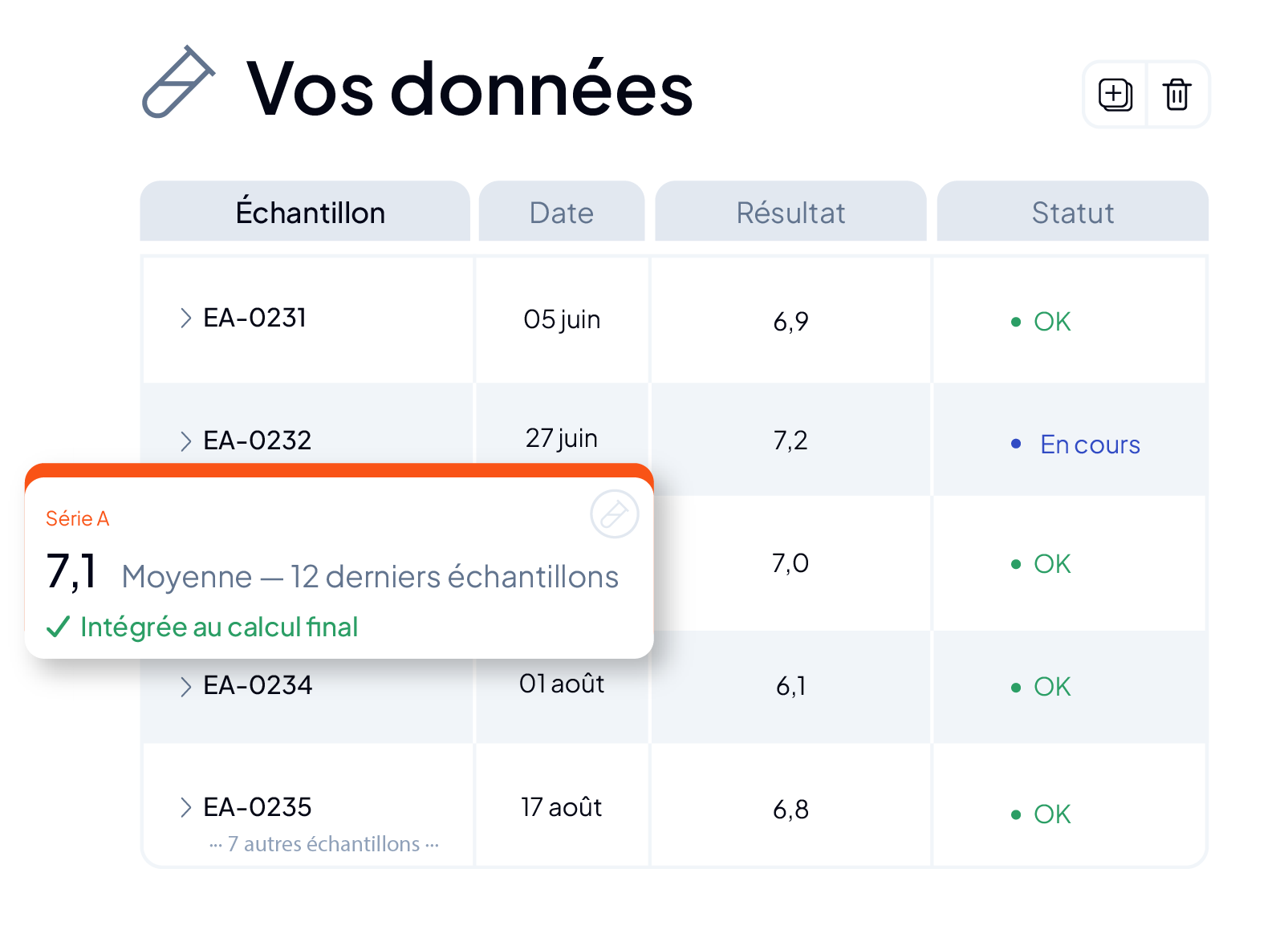Screen dimensions: 1288x950
Task: Click the edit pencil icon in Série A card
Action: (x=615, y=514)
